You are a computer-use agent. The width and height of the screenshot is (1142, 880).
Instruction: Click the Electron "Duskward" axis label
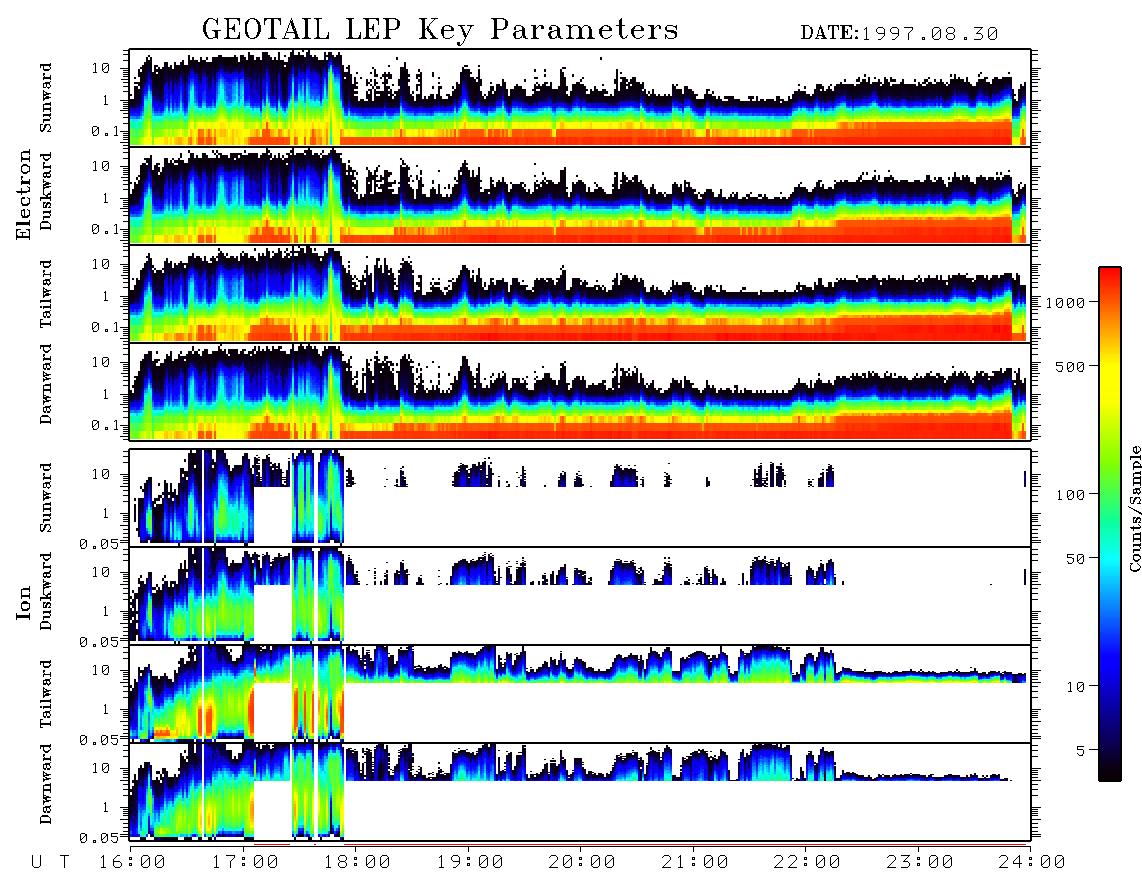[x=46, y=192]
